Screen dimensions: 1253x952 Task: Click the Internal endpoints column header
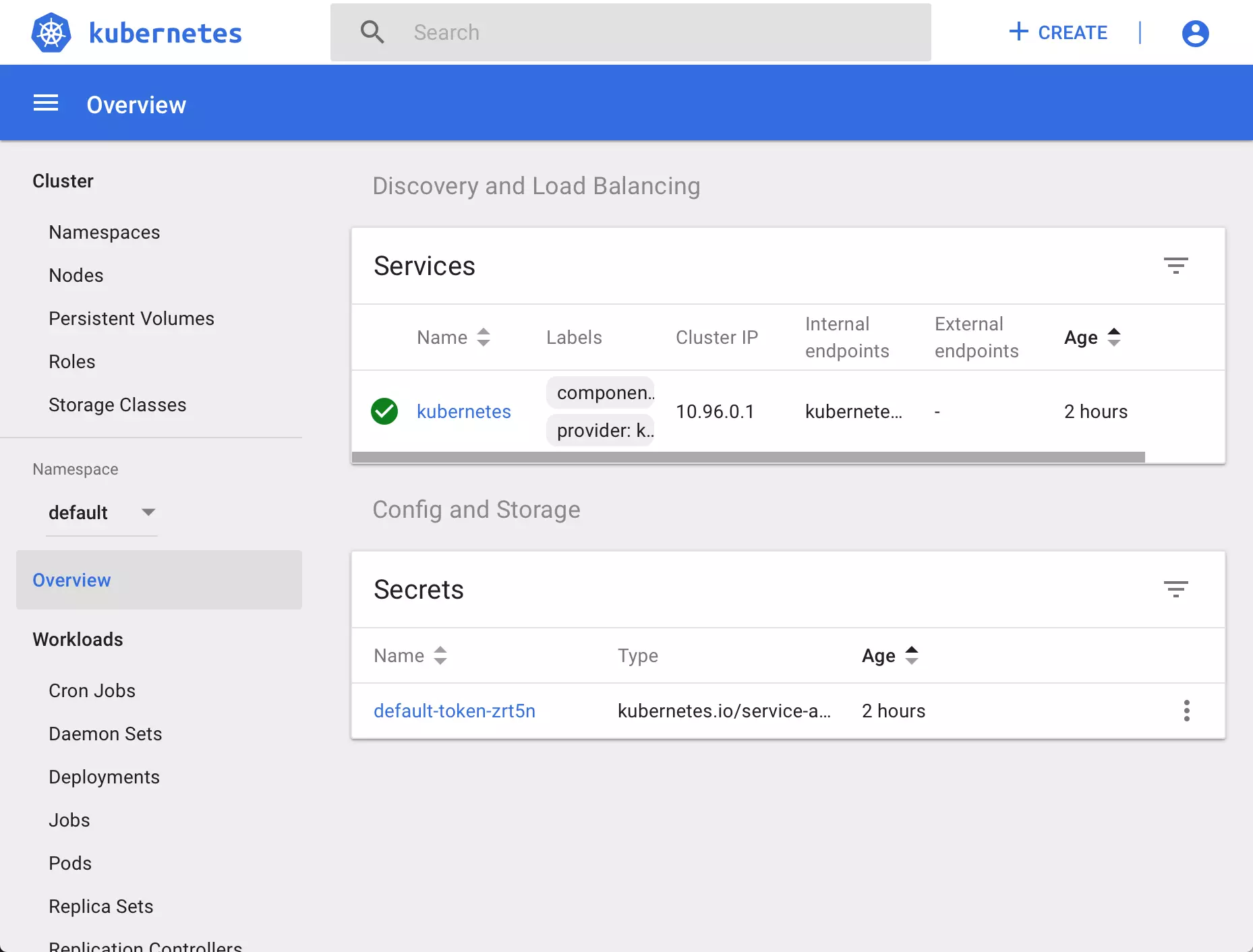847,337
